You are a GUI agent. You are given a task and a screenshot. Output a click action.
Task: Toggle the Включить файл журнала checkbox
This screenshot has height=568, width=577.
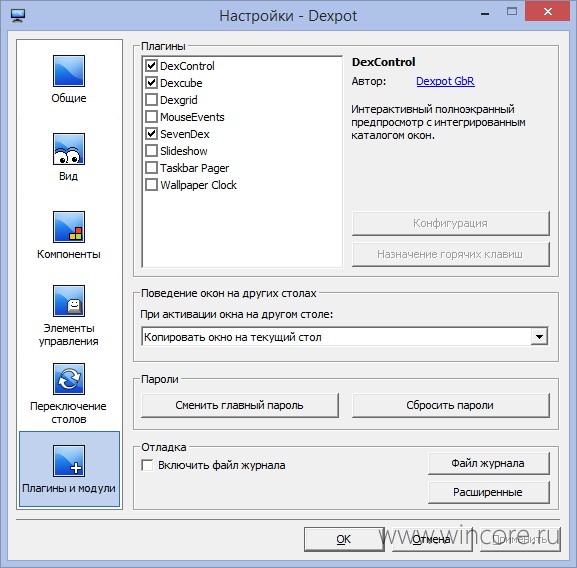(x=147, y=465)
